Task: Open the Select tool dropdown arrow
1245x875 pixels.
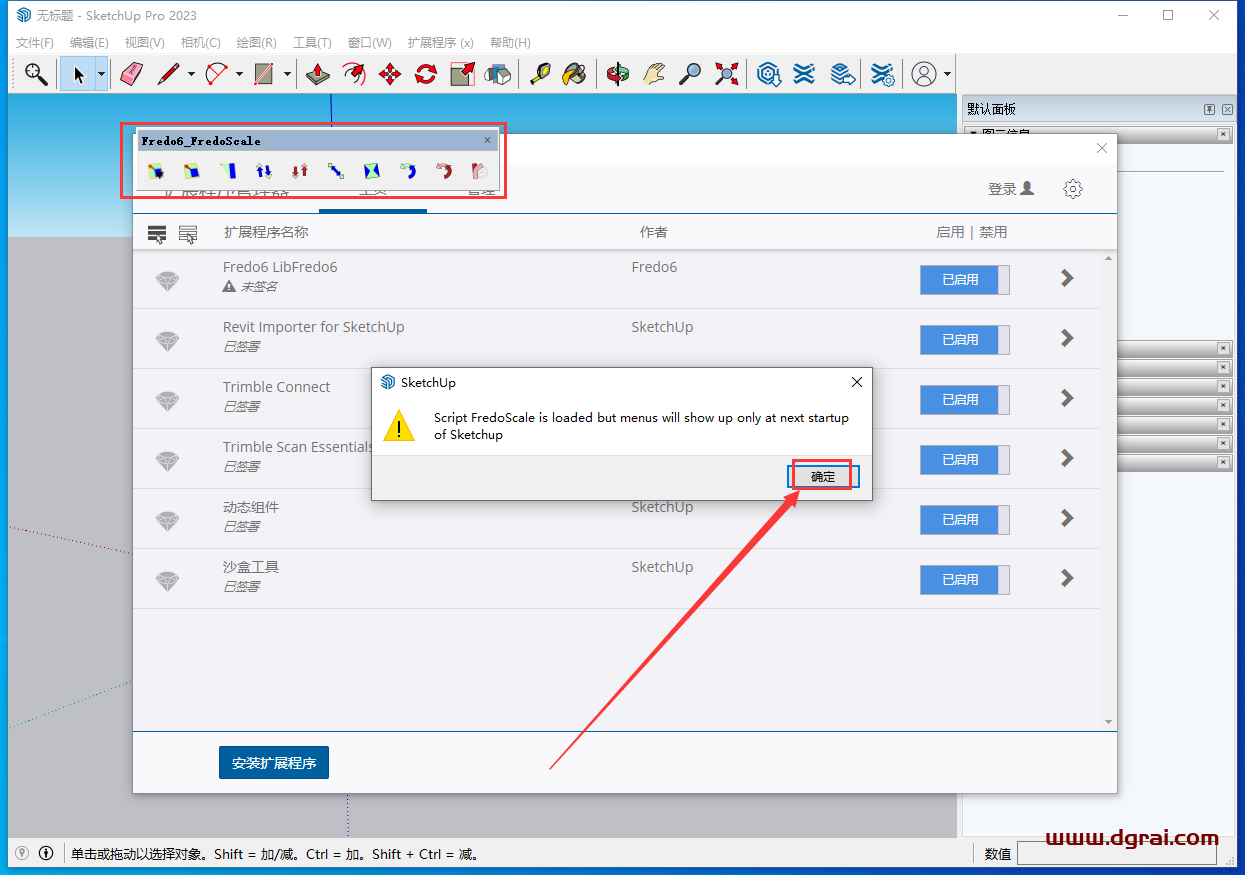Action: point(101,74)
